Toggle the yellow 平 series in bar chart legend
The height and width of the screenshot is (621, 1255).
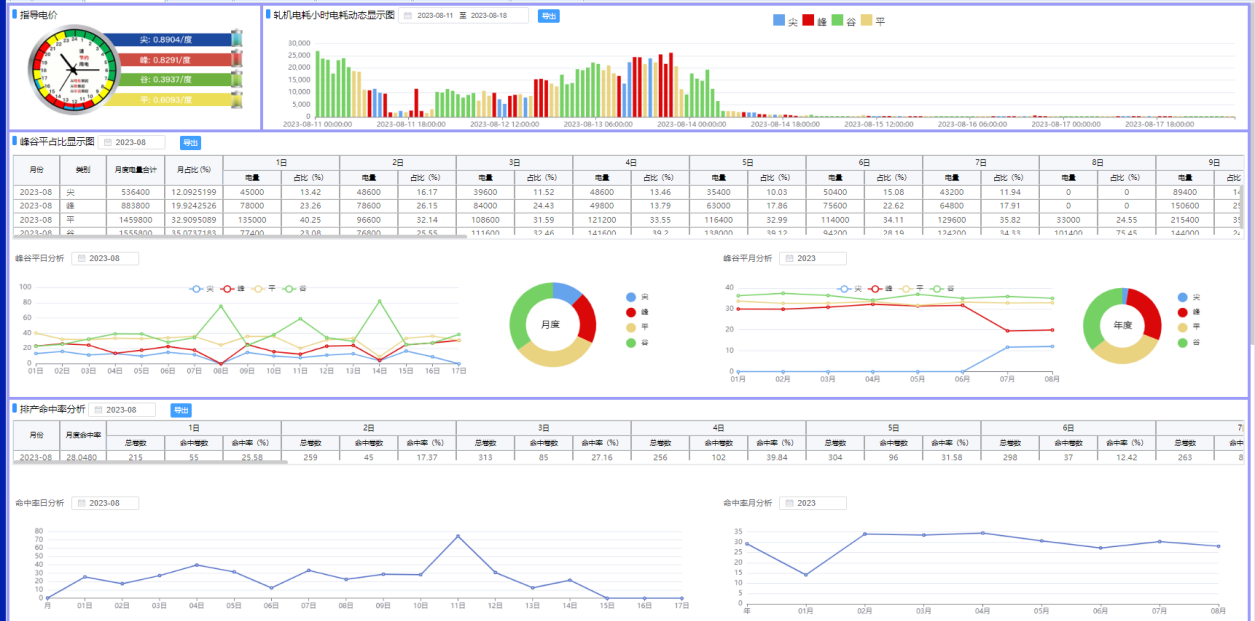pos(873,21)
